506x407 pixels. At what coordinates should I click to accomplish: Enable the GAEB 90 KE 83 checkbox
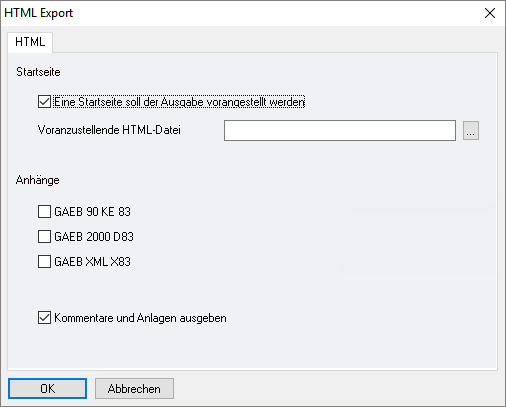click(x=44, y=212)
